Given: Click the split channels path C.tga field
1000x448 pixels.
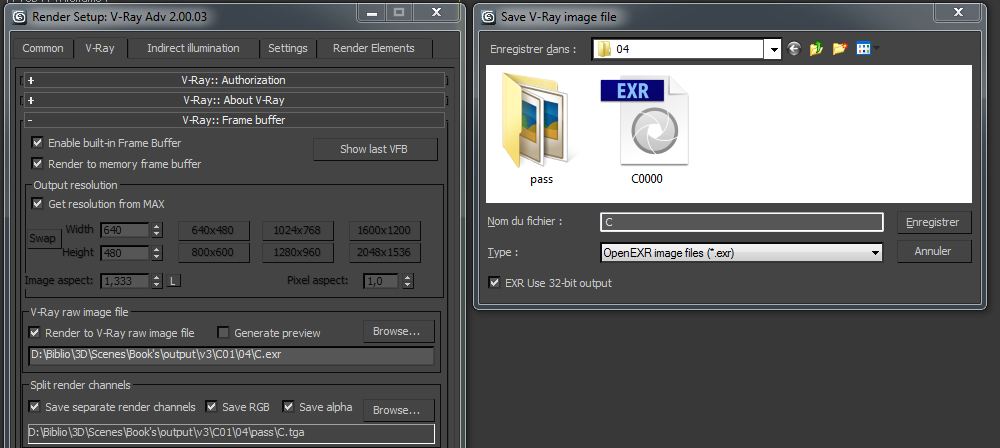Looking at the screenshot, I should click(231, 433).
